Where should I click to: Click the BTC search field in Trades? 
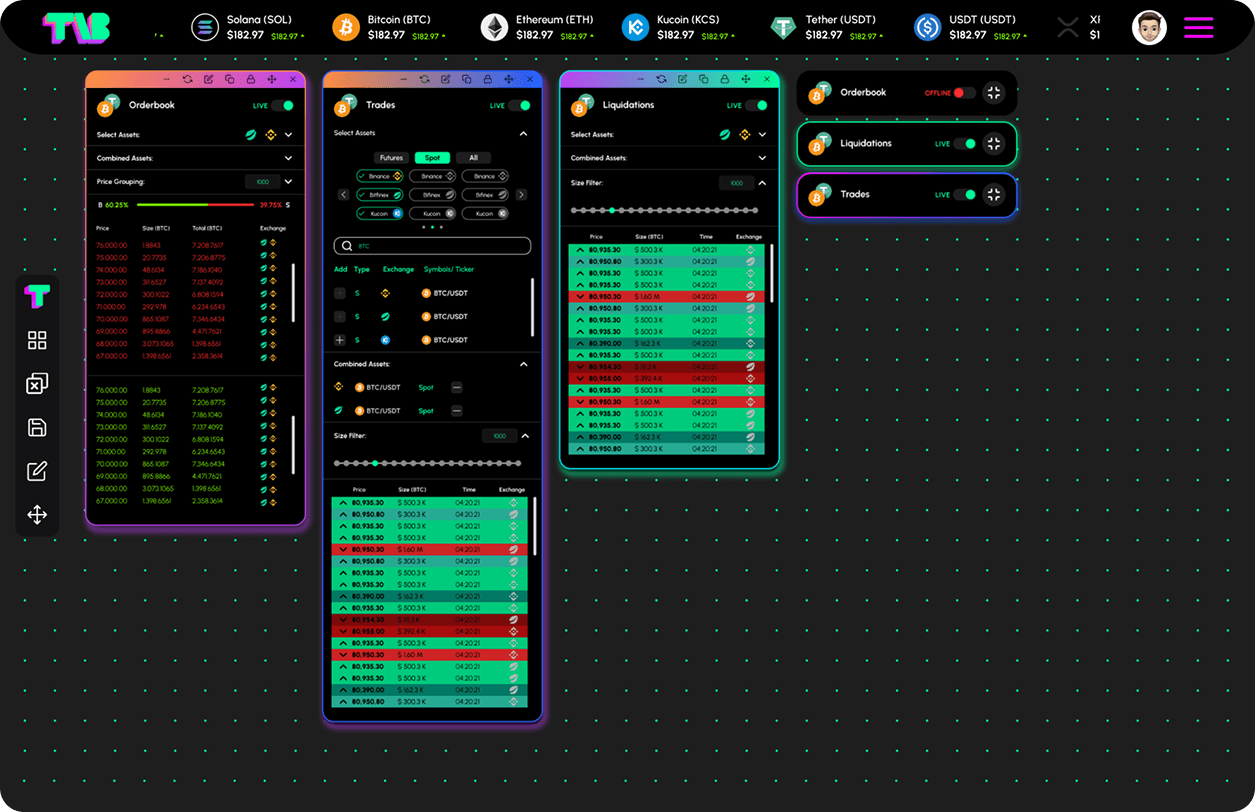coord(432,246)
